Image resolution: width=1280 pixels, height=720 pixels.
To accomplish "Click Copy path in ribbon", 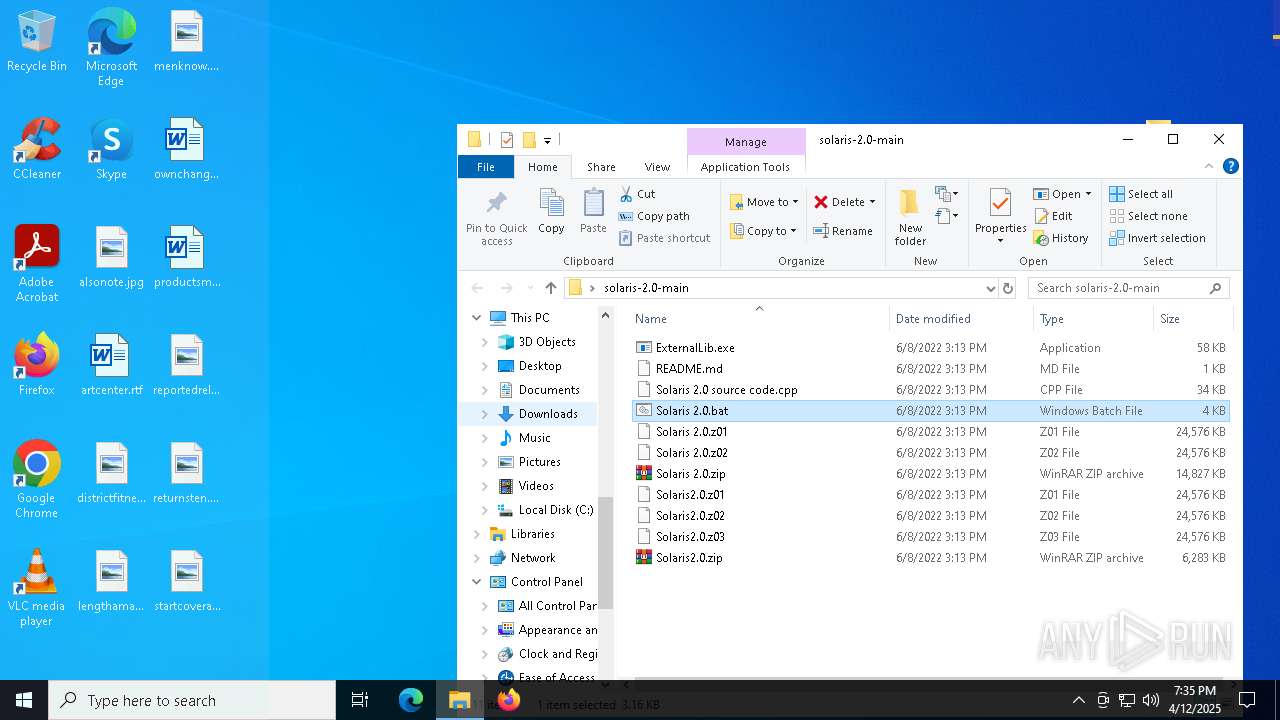I will [x=654, y=216].
